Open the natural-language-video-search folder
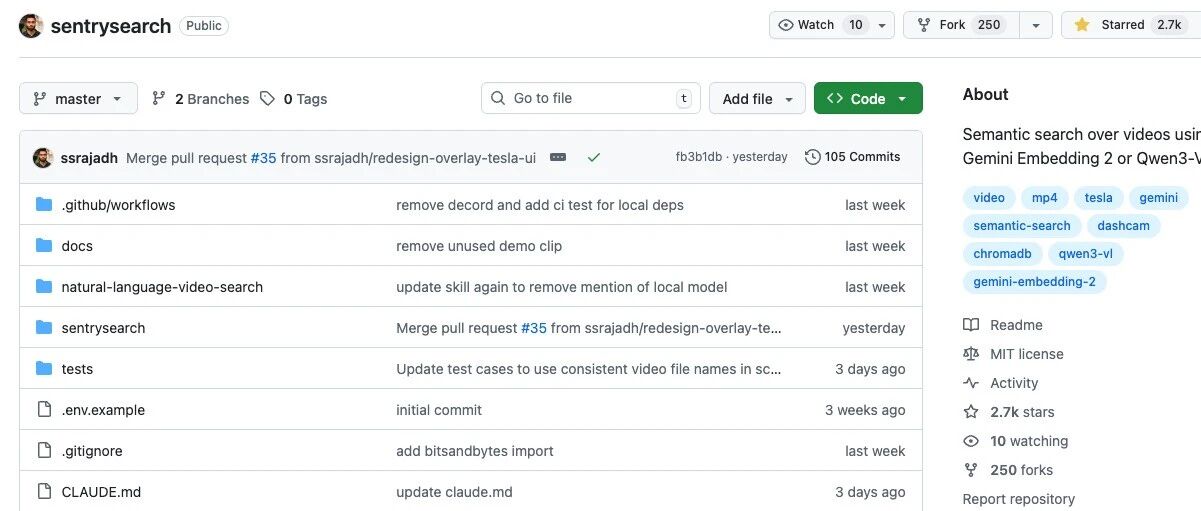Image resolution: width=1201 pixels, height=511 pixels. tap(162, 287)
